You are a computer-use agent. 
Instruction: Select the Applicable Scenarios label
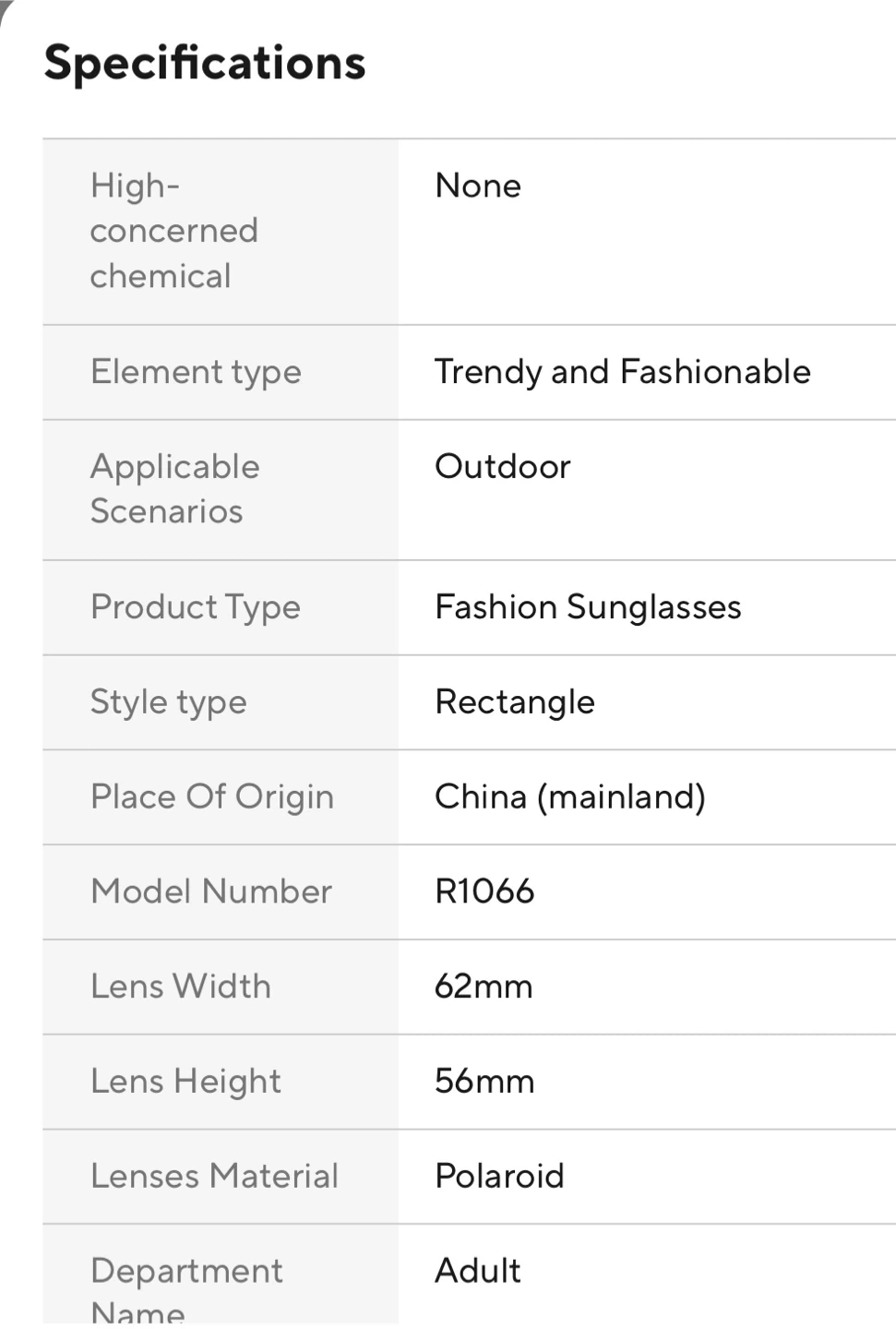point(174,489)
